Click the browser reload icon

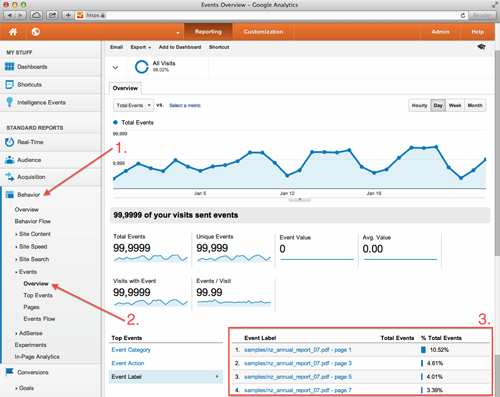click(x=463, y=15)
